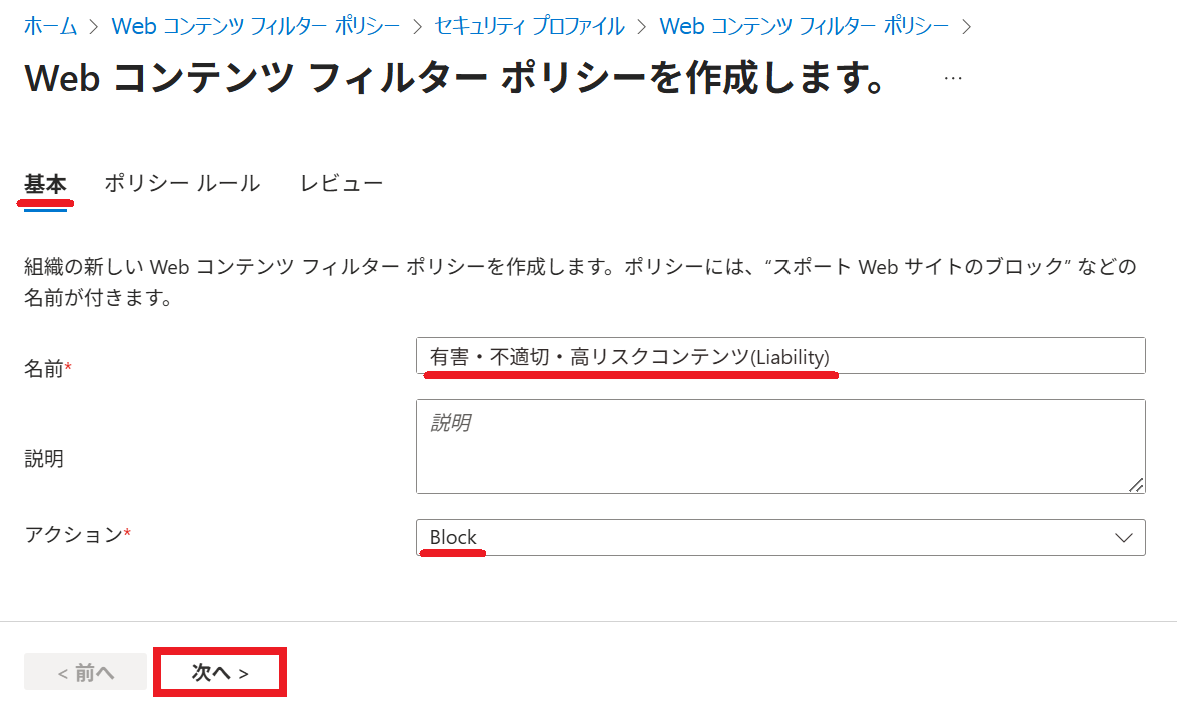1177x701 pixels.
Task: Click the chevron after セキュリティ プロファイル breadcrumb
Action: (641, 27)
